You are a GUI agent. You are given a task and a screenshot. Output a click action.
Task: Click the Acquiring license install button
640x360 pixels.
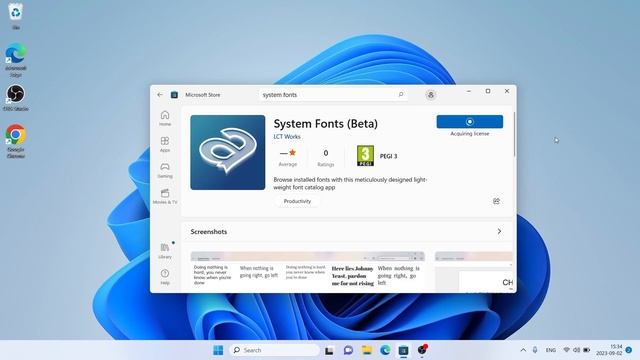point(470,122)
